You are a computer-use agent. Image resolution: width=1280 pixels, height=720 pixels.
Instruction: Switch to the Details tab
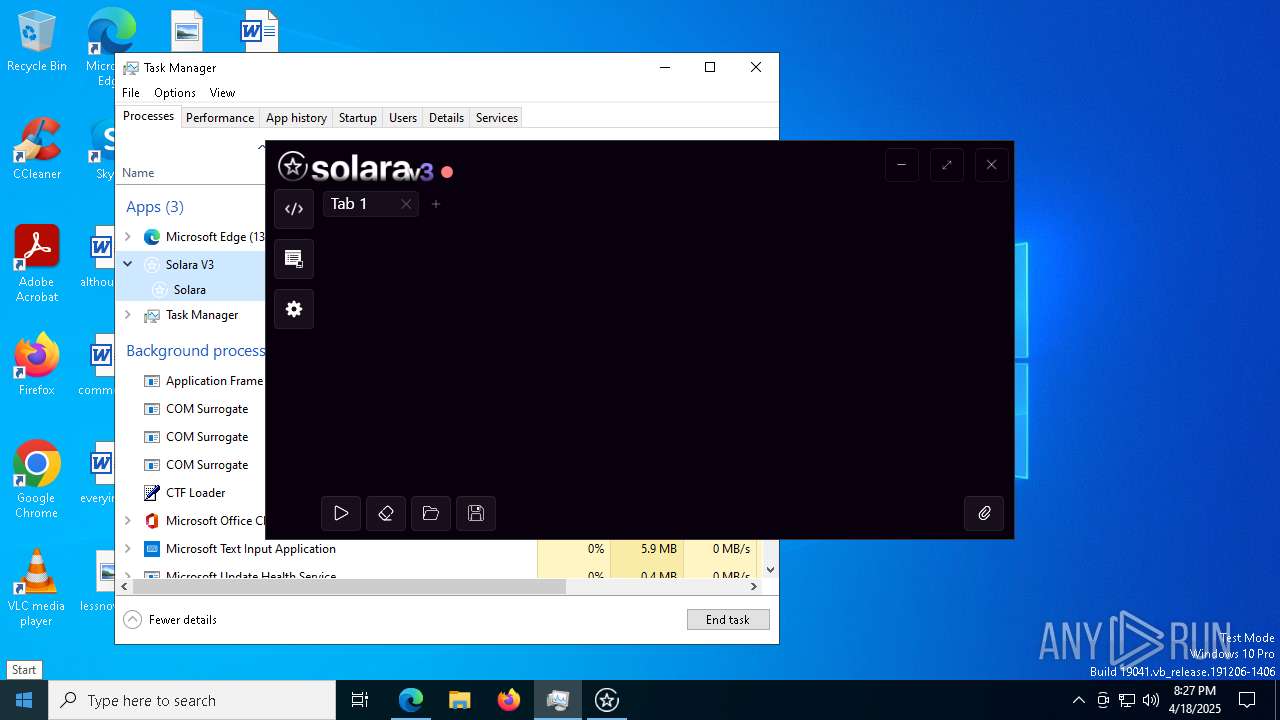tap(446, 117)
